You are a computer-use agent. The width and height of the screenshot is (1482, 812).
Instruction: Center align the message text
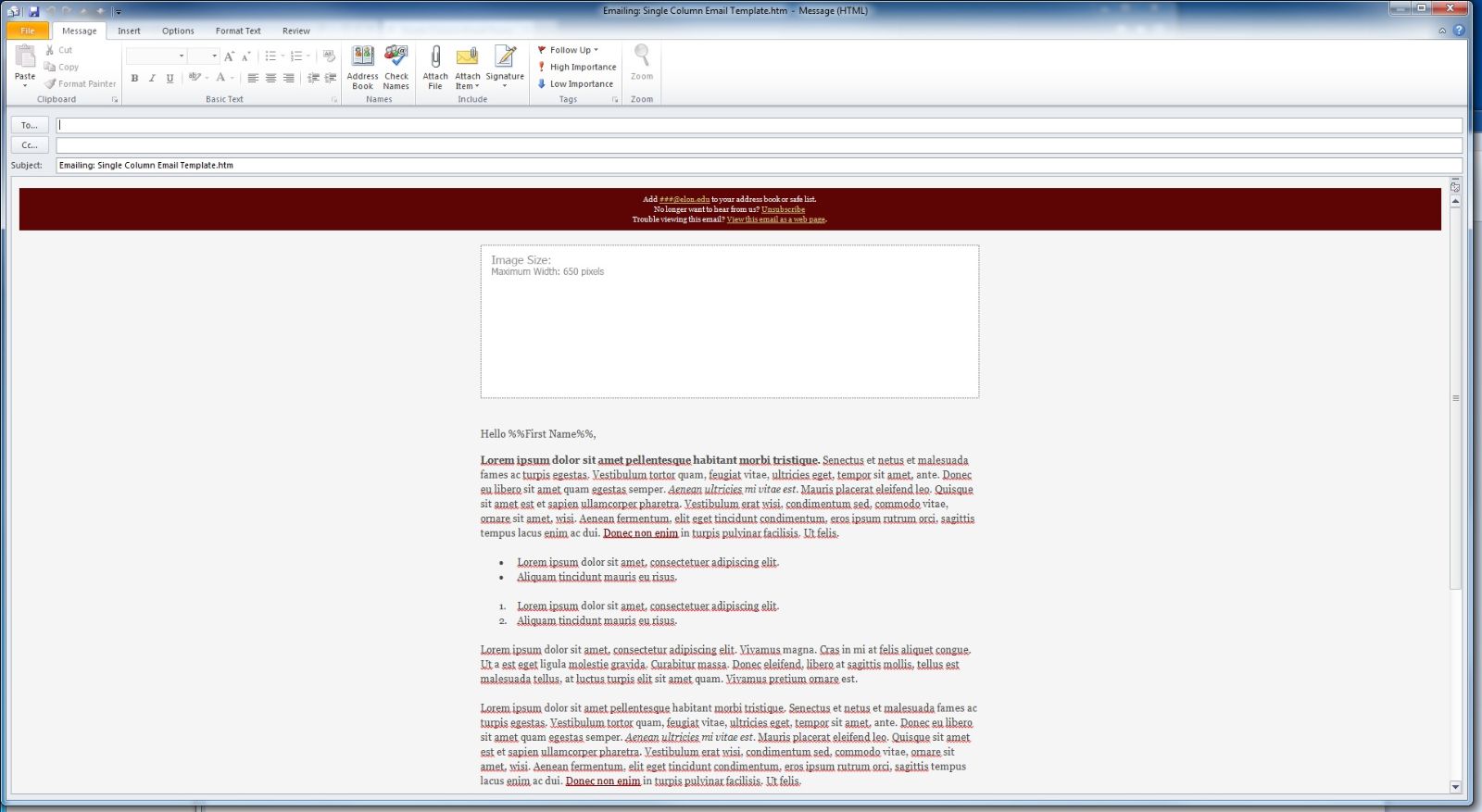270,79
